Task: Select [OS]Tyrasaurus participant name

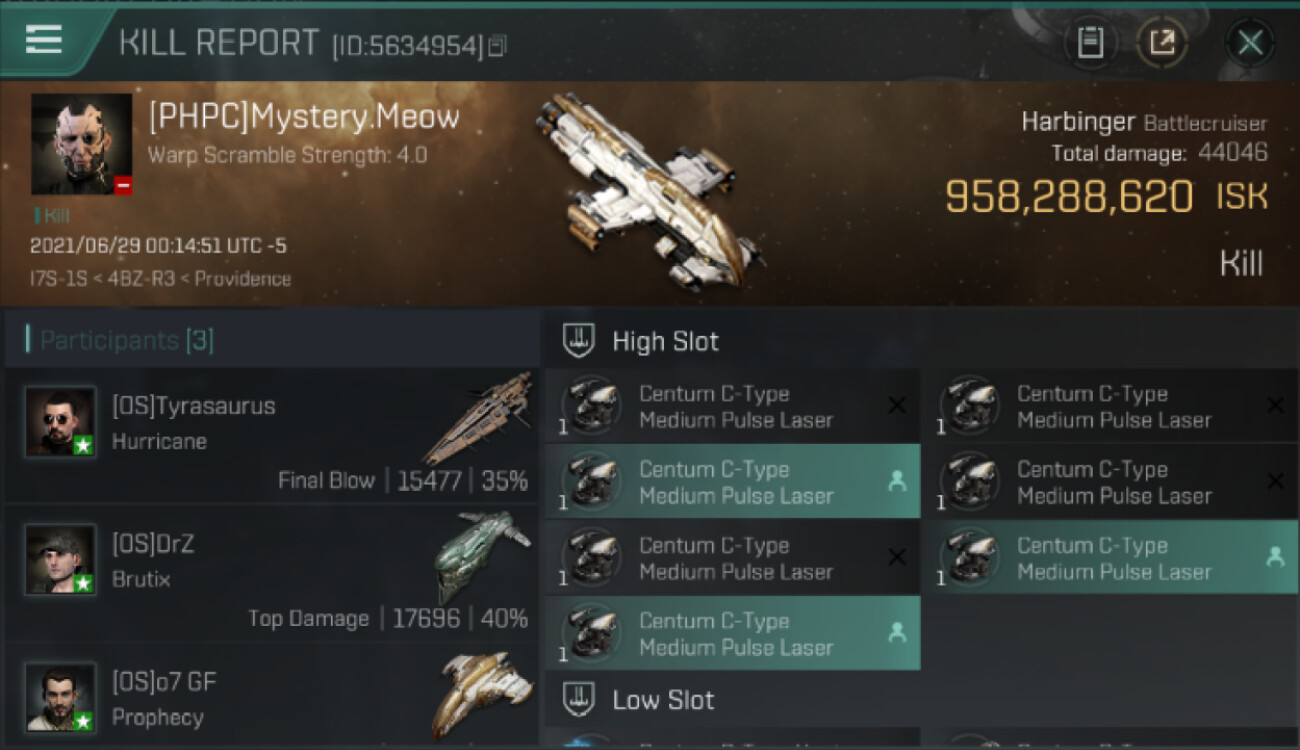Action: point(193,406)
